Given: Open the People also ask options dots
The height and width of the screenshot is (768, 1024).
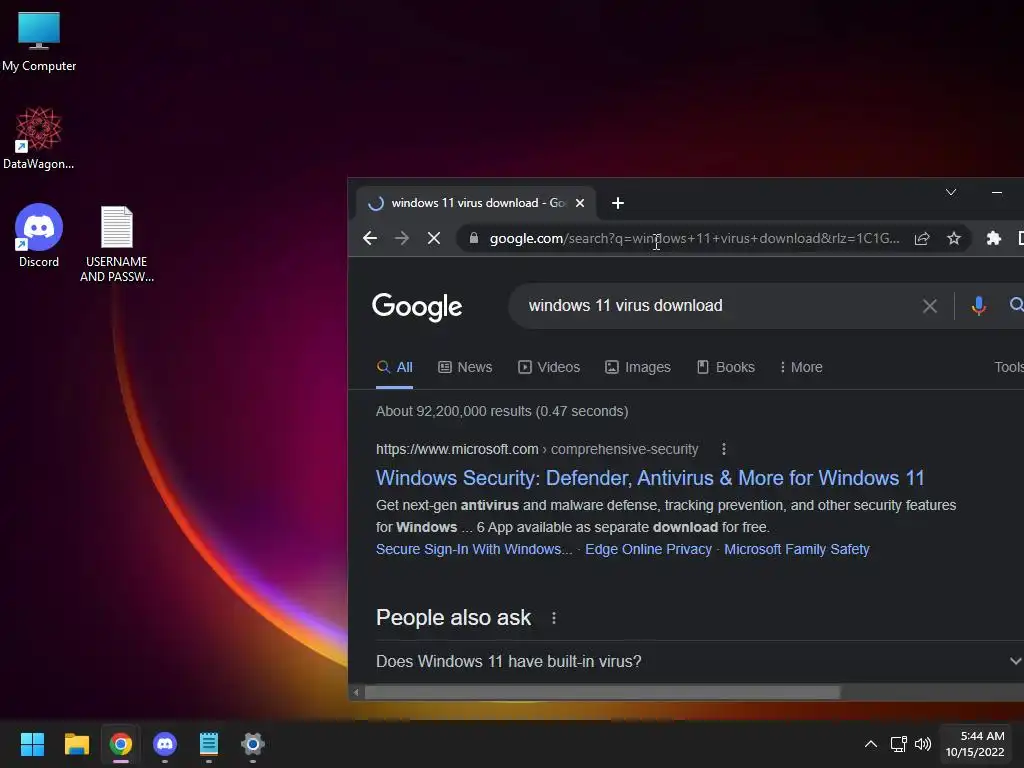Looking at the screenshot, I should 554,618.
